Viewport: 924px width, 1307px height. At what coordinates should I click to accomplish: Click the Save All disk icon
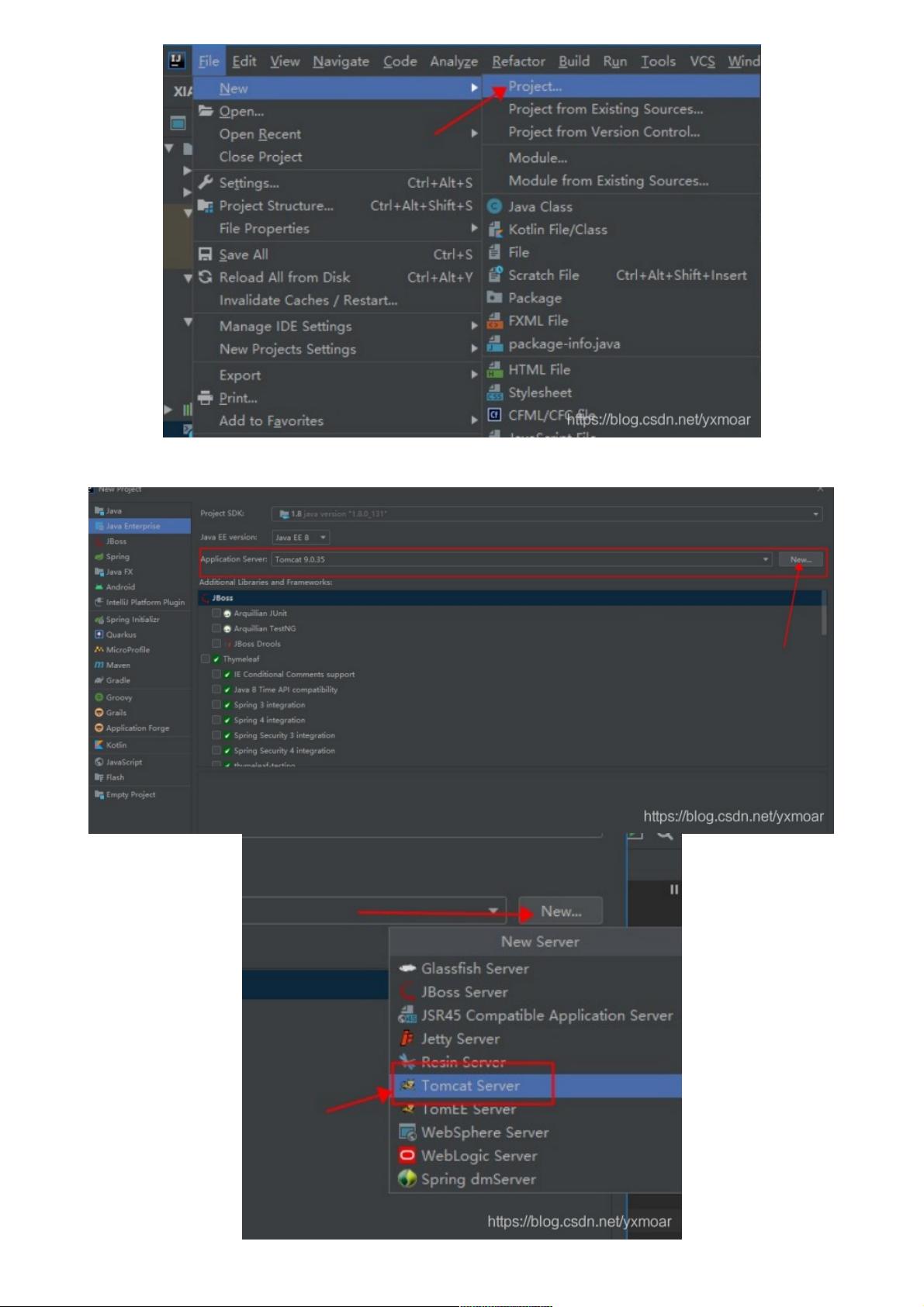(206, 254)
